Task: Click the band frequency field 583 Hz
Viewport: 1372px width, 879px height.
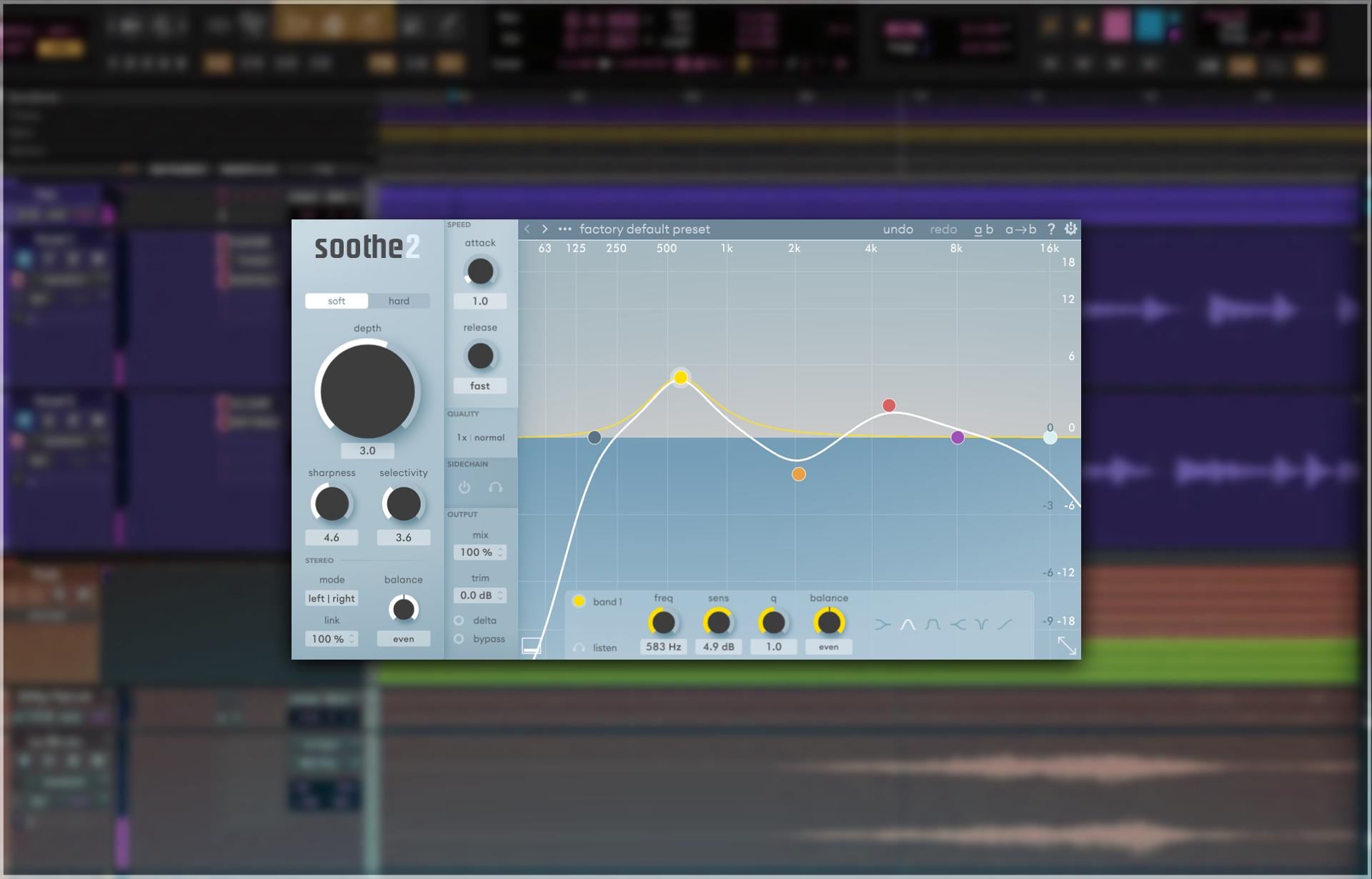Action: click(x=663, y=647)
